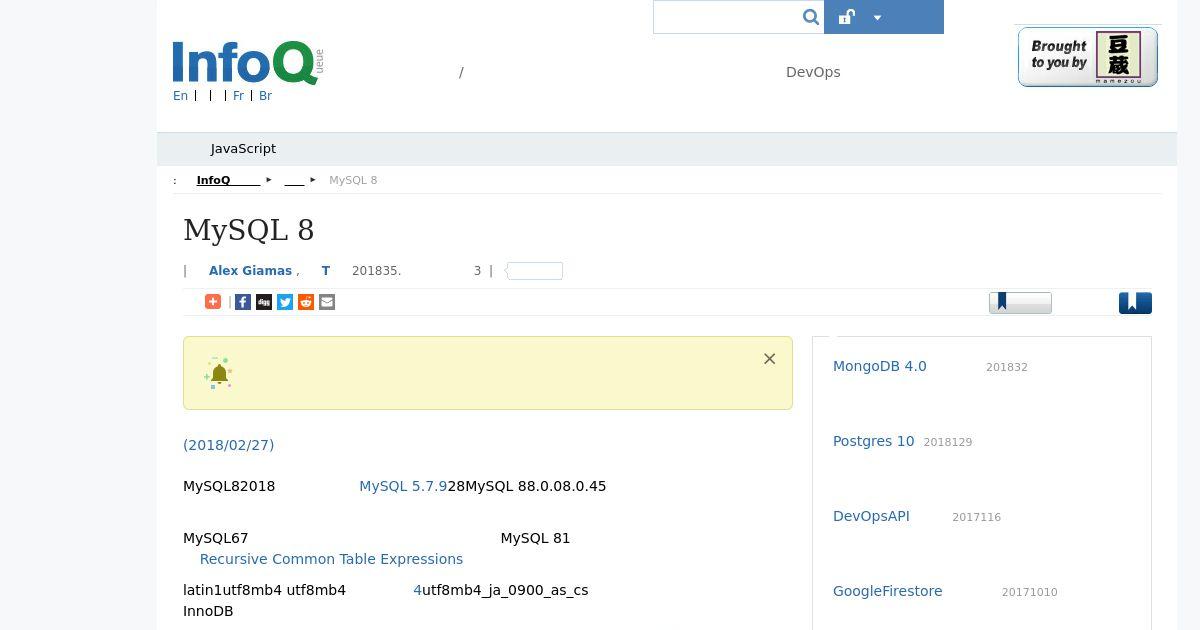Click the orange plus share icon
1200x630 pixels.
(213, 301)
